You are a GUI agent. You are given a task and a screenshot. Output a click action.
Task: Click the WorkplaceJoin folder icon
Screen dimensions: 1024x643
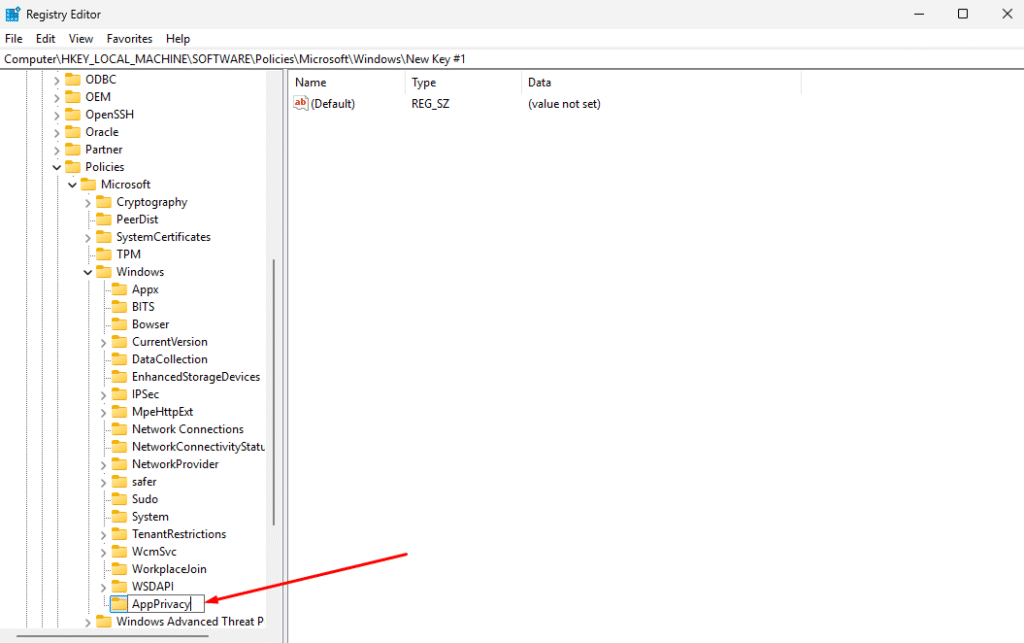119,569
